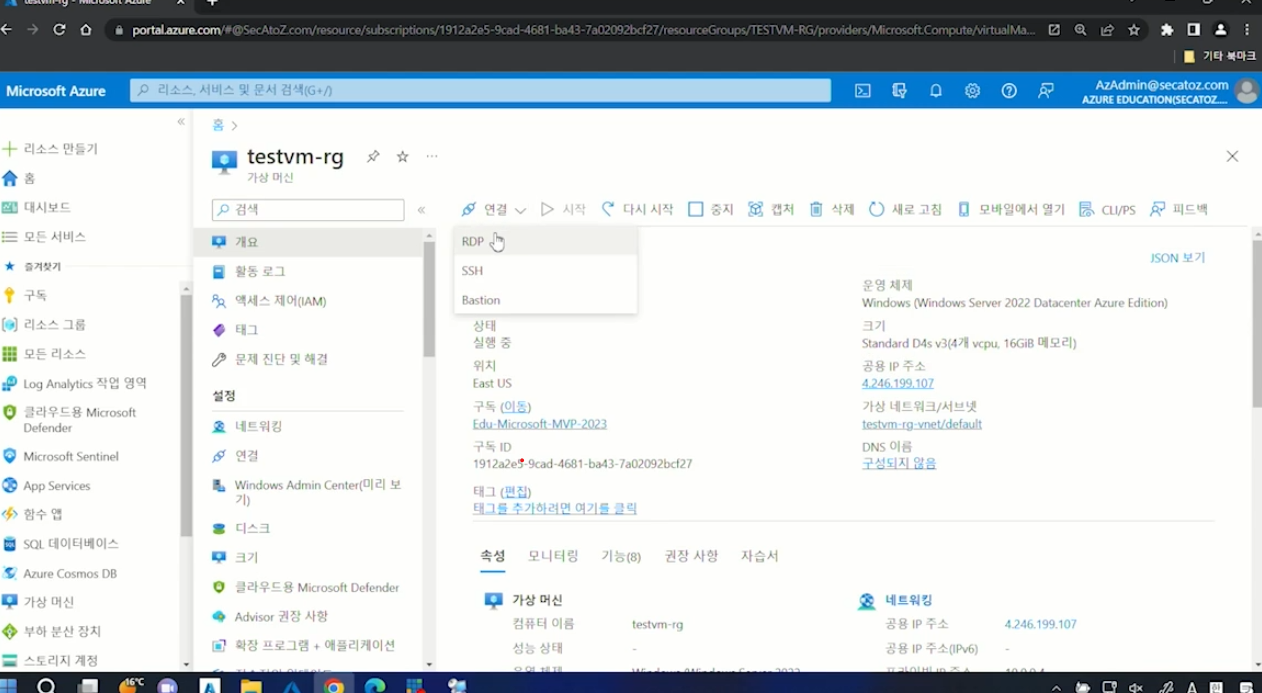This screenshot has width=1262, height=693.
Task: Open the testvm-rg-vnet/default link
Action: (922, 424)
